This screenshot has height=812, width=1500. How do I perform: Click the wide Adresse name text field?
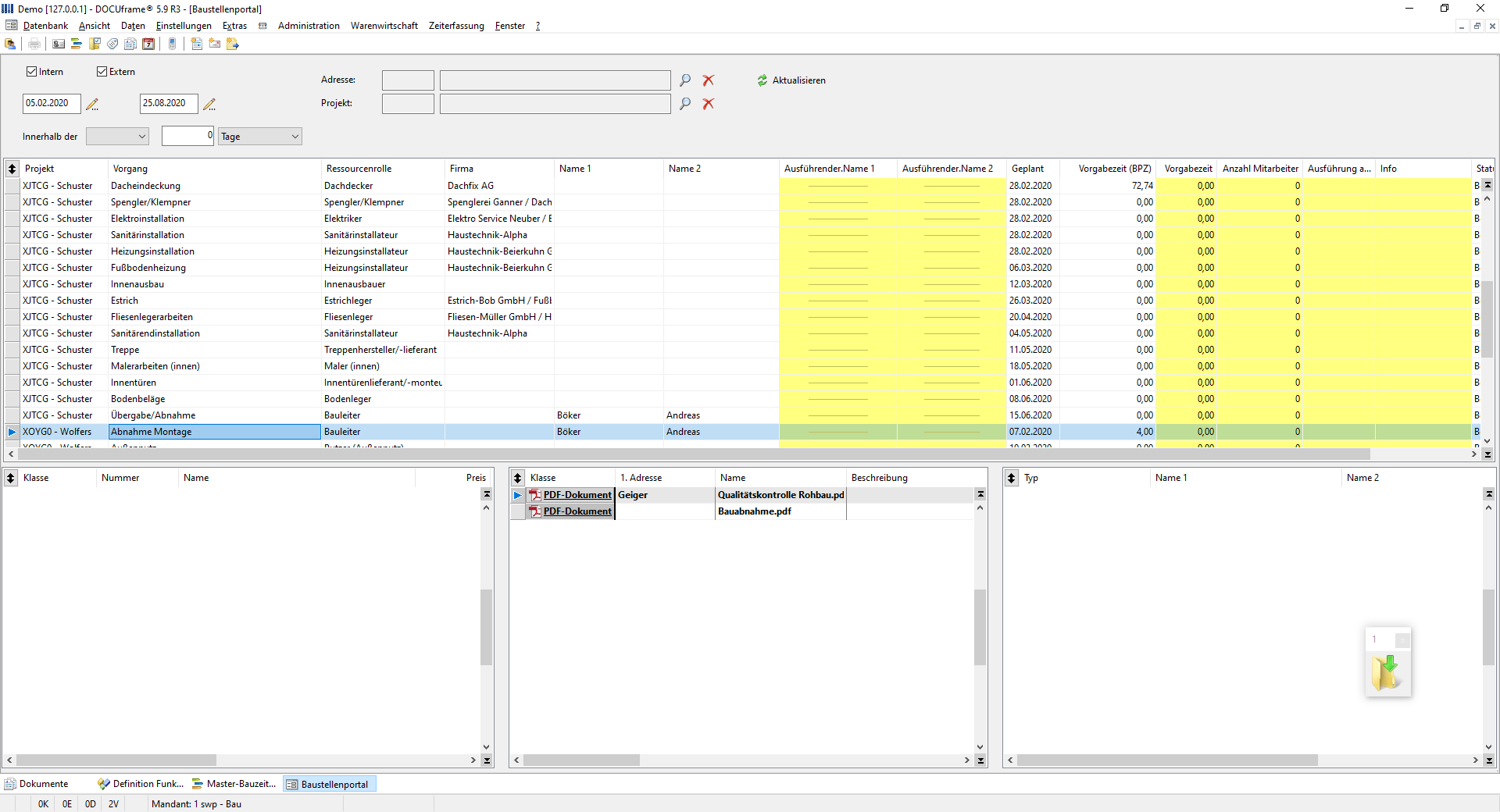[555, 80]
